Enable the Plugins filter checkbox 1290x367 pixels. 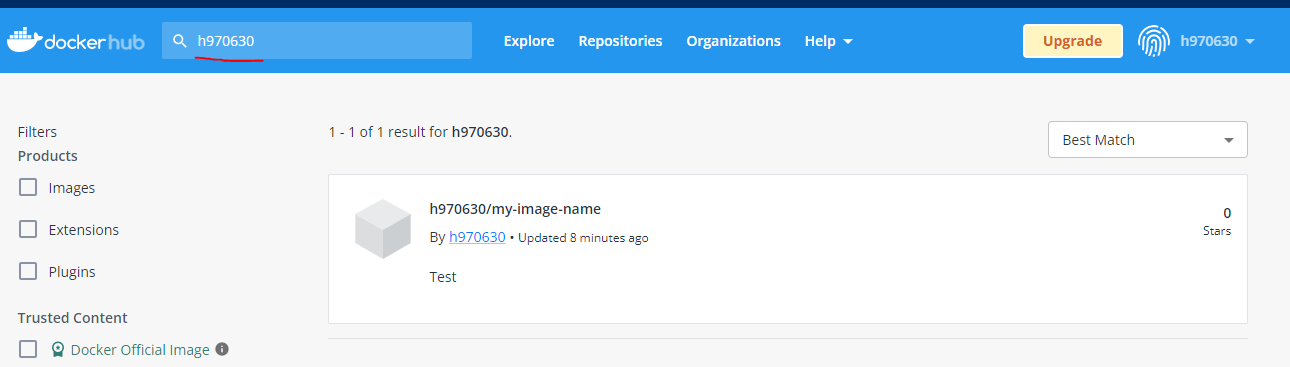(x=28, y=271)
